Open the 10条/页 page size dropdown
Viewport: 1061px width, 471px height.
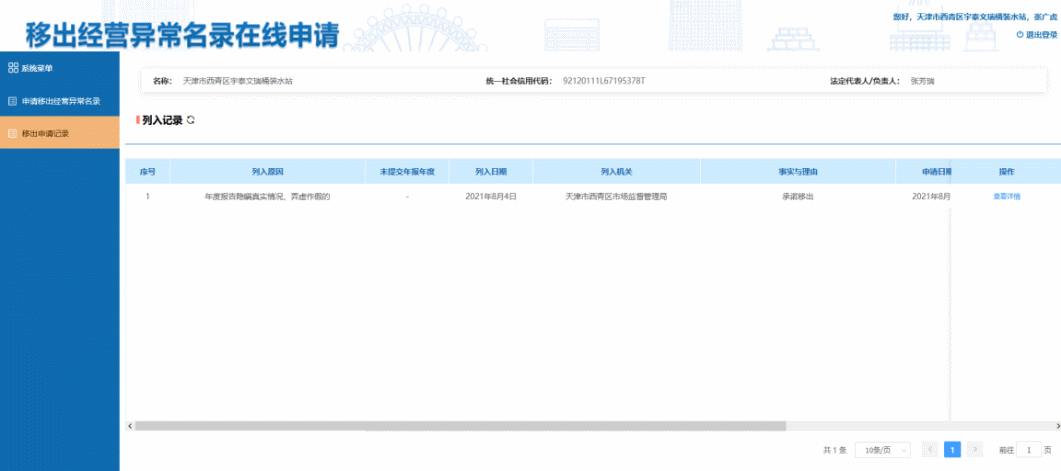click(x=886, y=450)
